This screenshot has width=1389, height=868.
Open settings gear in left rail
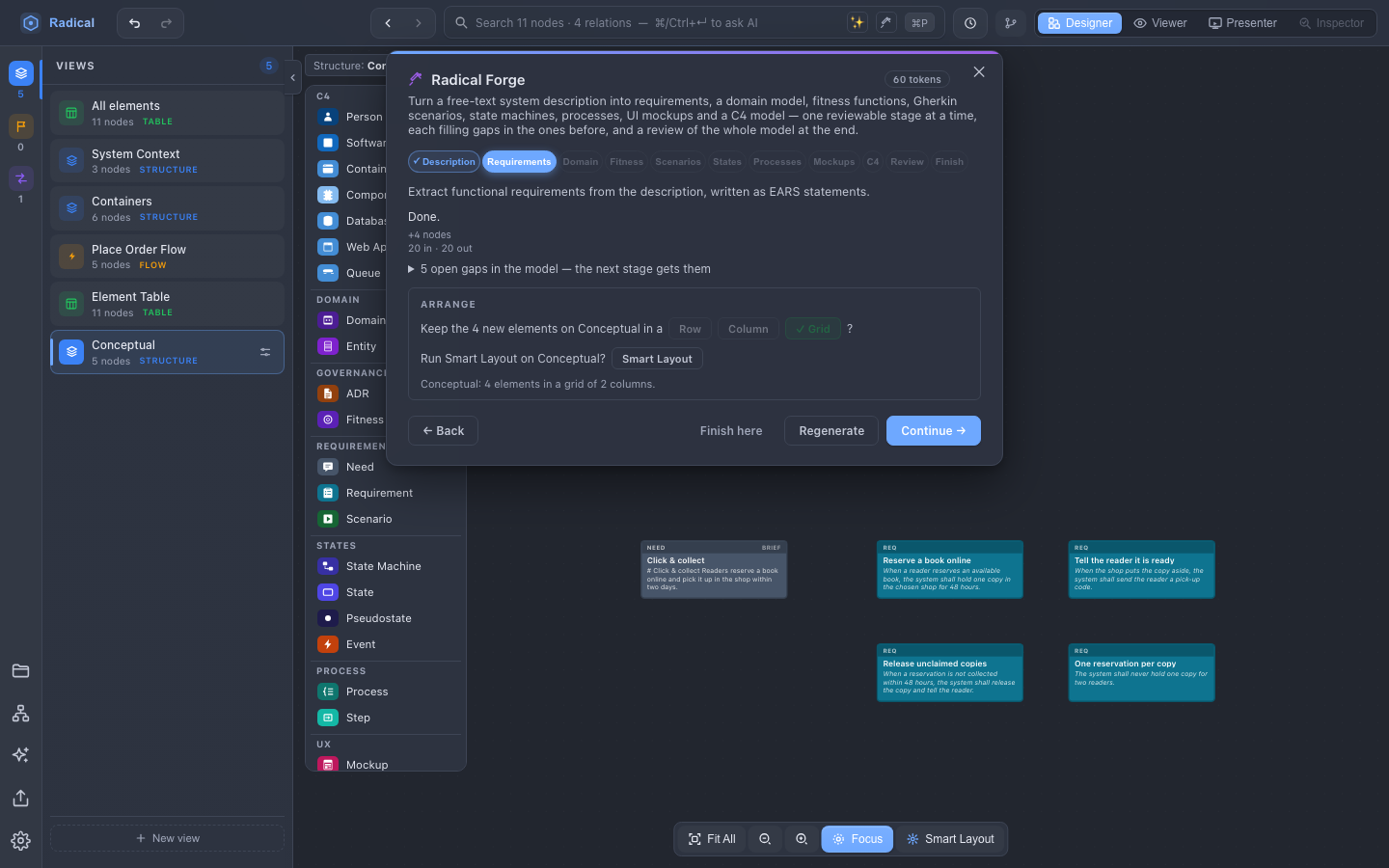tap(20, 841)
